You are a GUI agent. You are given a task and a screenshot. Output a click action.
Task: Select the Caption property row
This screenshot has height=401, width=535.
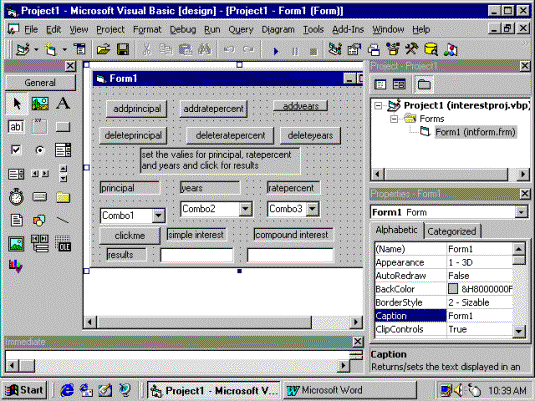click(x=443, y=316)
